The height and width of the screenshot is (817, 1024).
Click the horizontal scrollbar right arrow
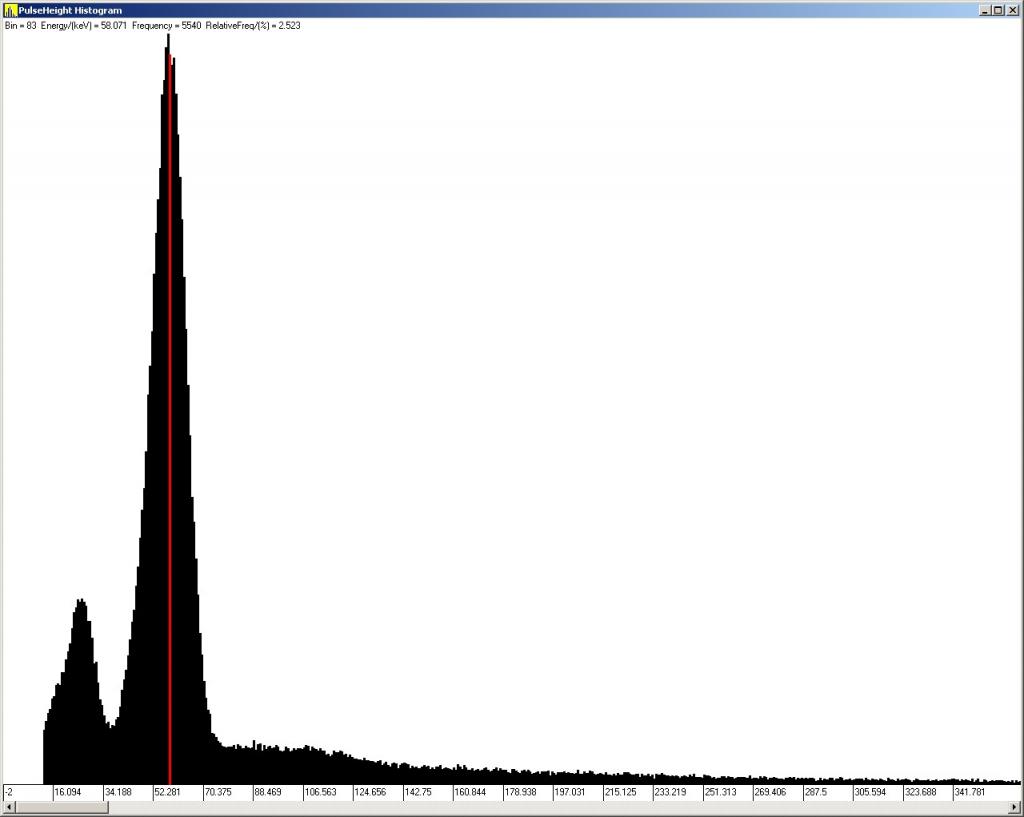tap(1014, 807)
